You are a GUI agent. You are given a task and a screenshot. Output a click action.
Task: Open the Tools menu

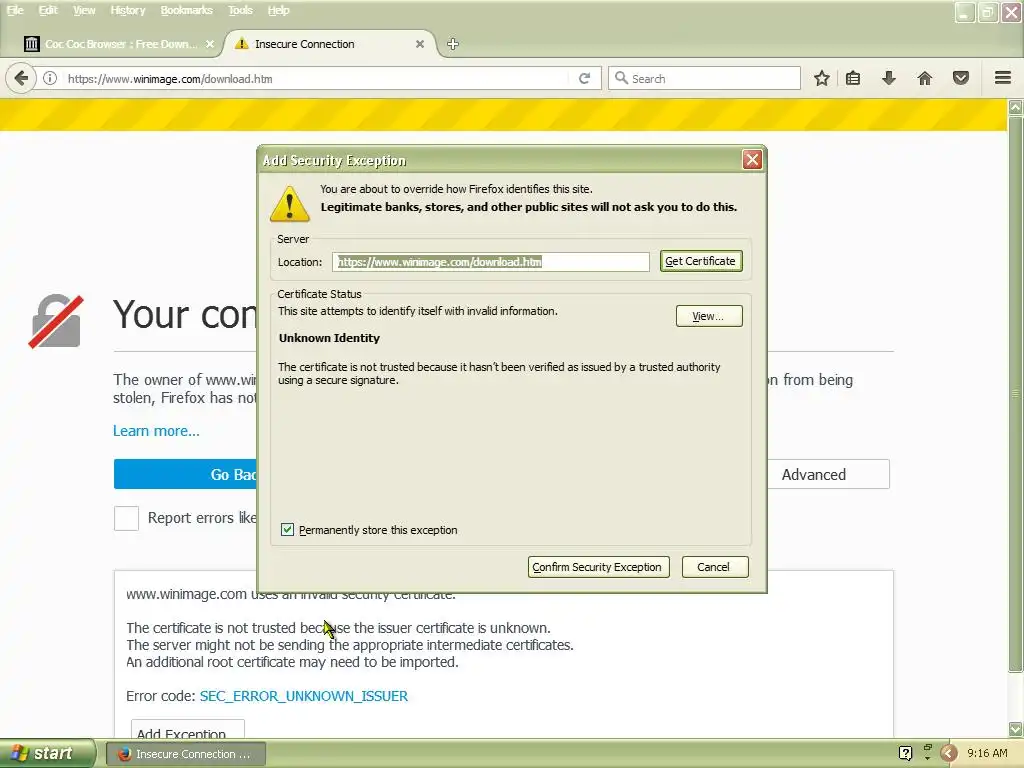tap(240, 10)
